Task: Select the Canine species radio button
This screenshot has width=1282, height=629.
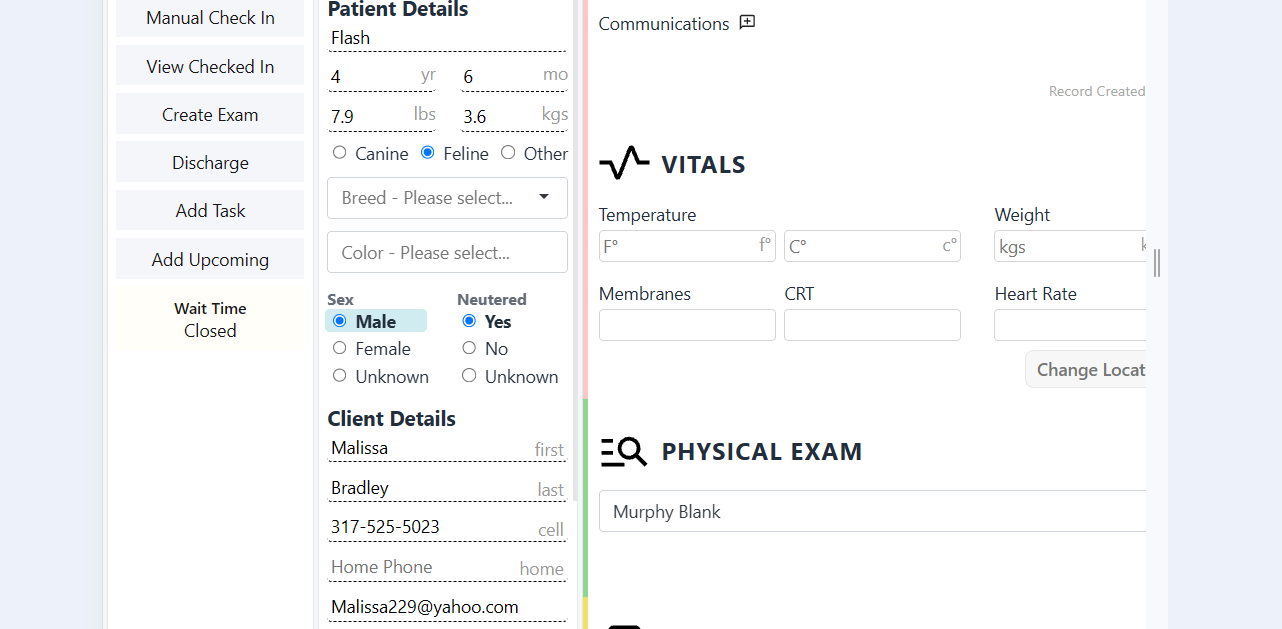Action: pyautogui.click(x=340, y=153)
